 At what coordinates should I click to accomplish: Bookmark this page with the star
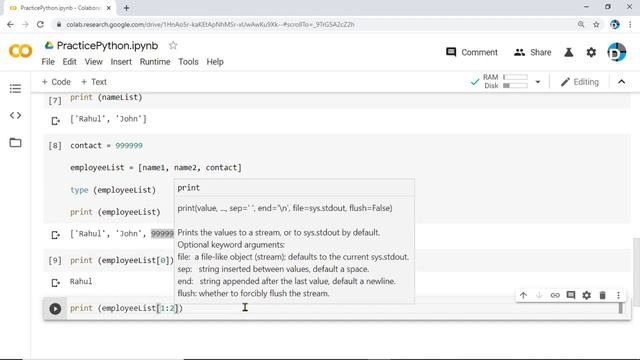[x=596, y=24]
